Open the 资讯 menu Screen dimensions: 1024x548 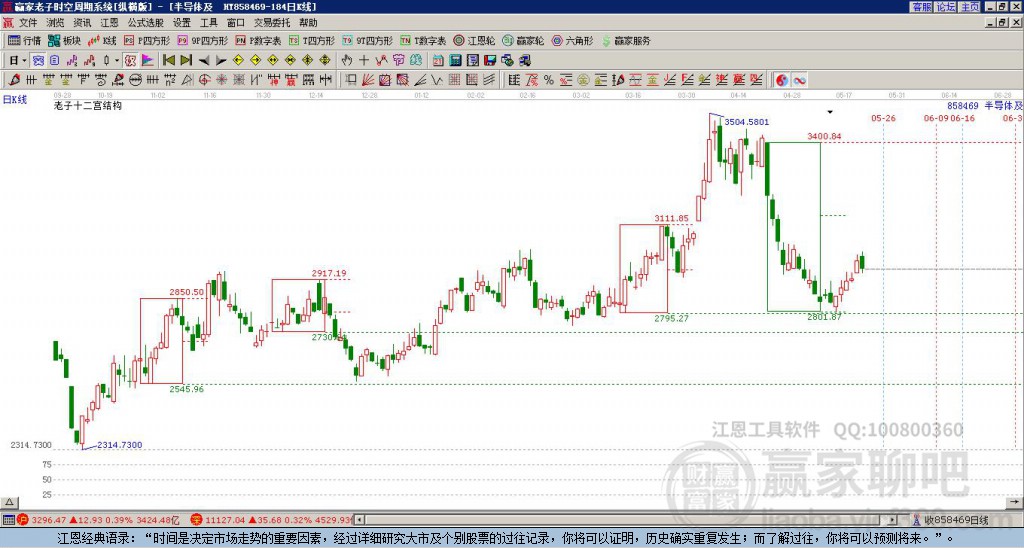click(x=82, y=23)
